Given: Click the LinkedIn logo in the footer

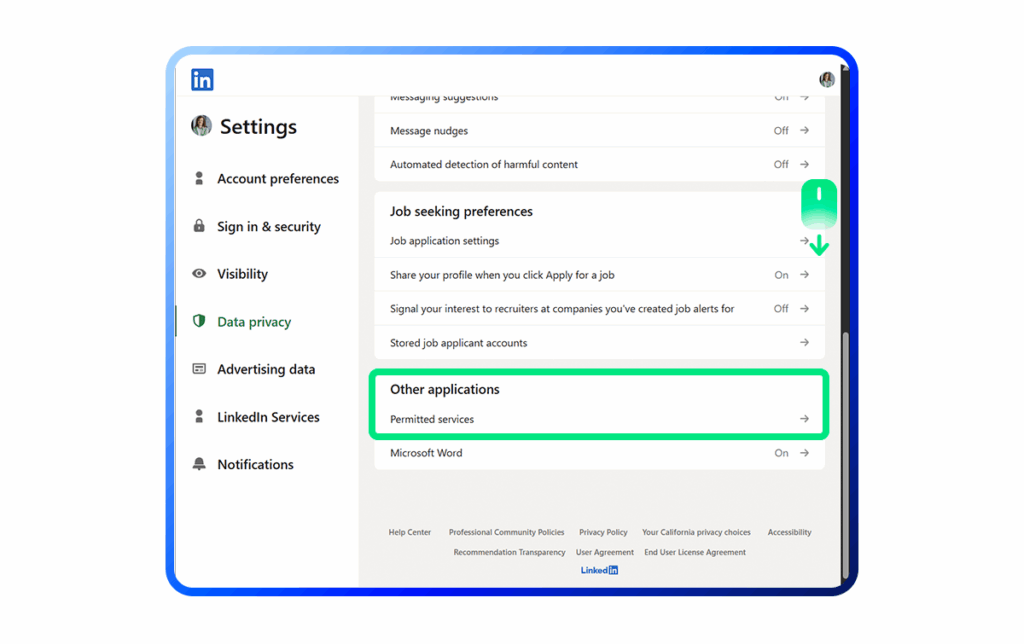Looking at the screenshot, I should (x=599, y=570).
